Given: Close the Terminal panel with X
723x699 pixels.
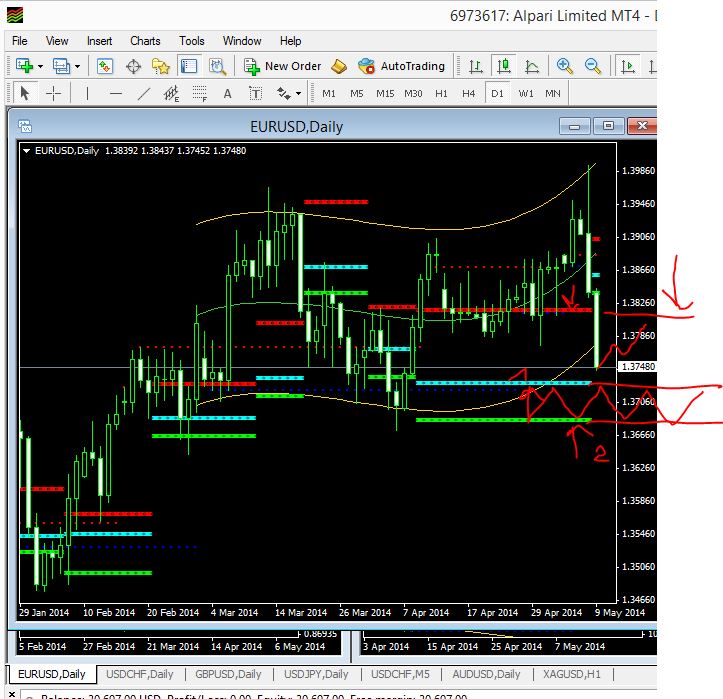Looking at the screenshot, I should pos(12,694).
